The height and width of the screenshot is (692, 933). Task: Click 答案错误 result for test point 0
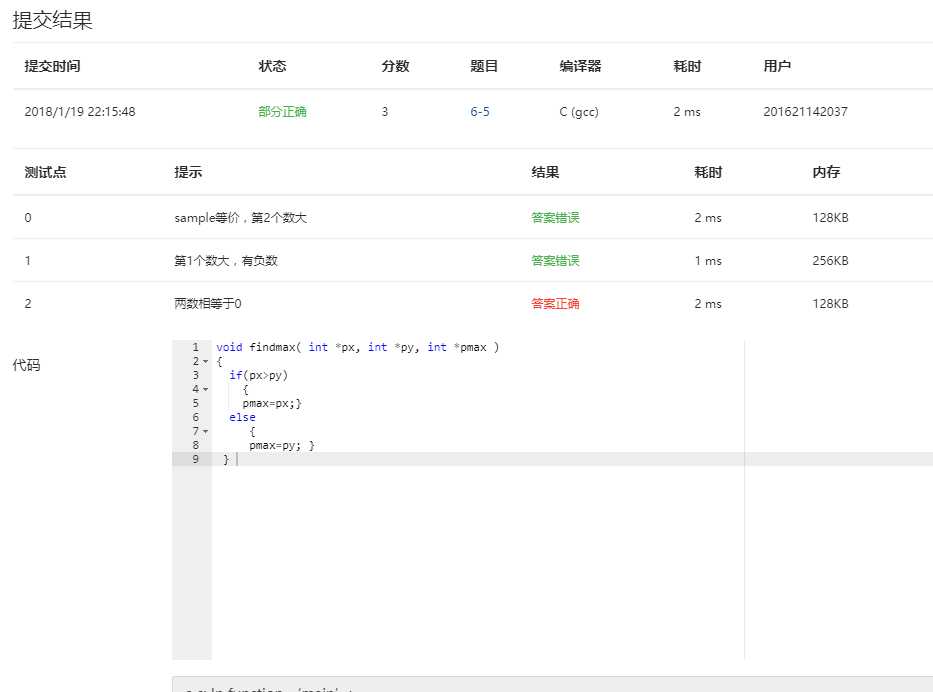click(555, 218)
